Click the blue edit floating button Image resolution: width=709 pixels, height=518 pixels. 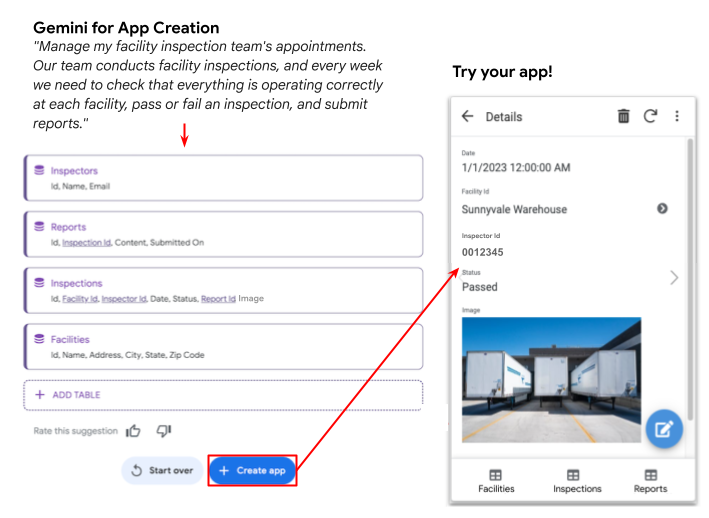click(x=664, y=429)
